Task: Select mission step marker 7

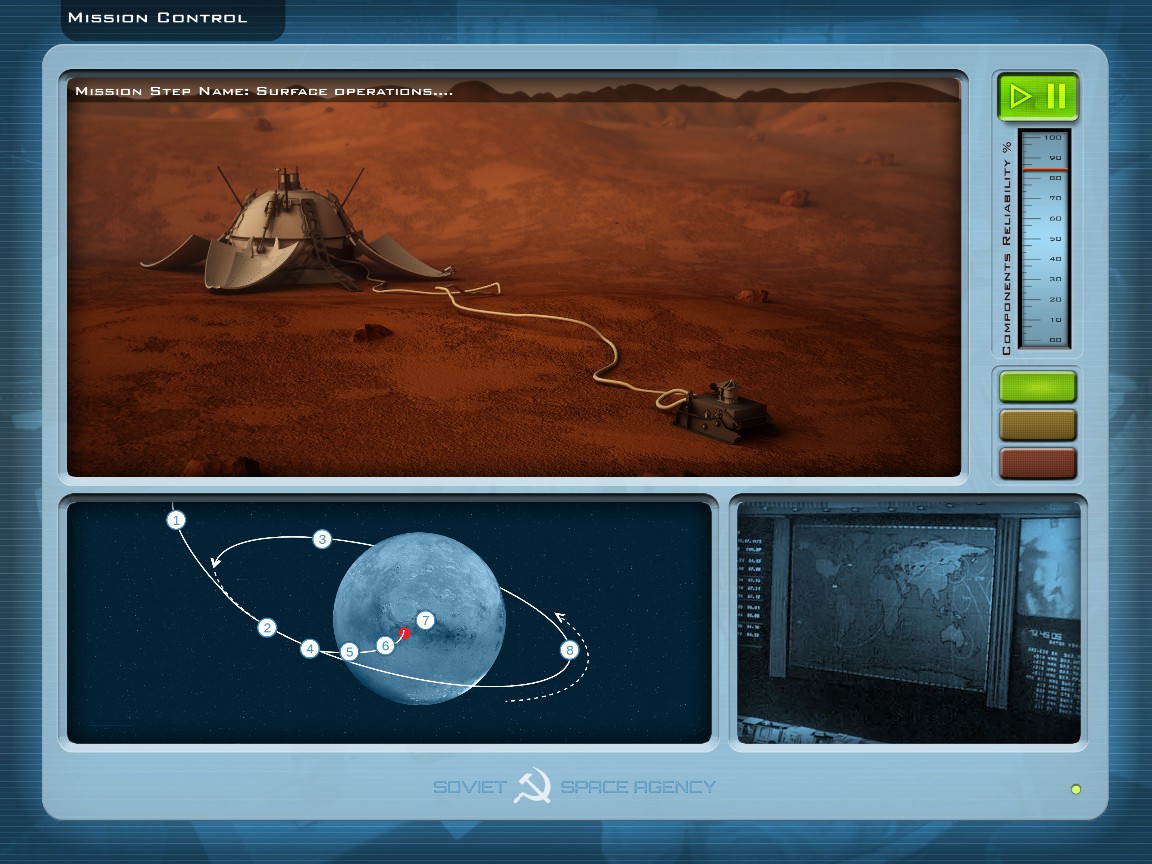Action: click(x=425, y=620)
